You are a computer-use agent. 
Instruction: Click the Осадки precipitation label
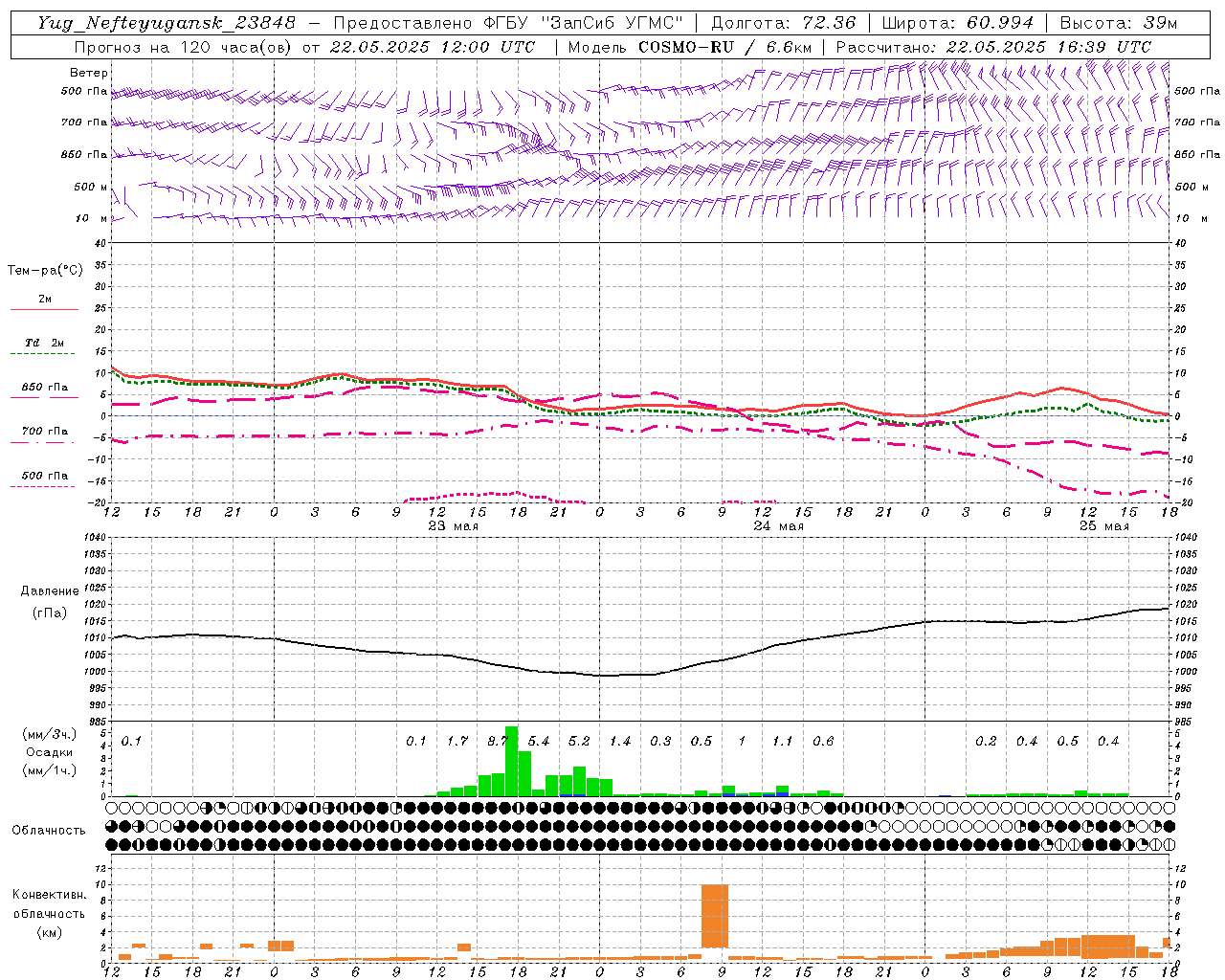(x=50, y=752)
